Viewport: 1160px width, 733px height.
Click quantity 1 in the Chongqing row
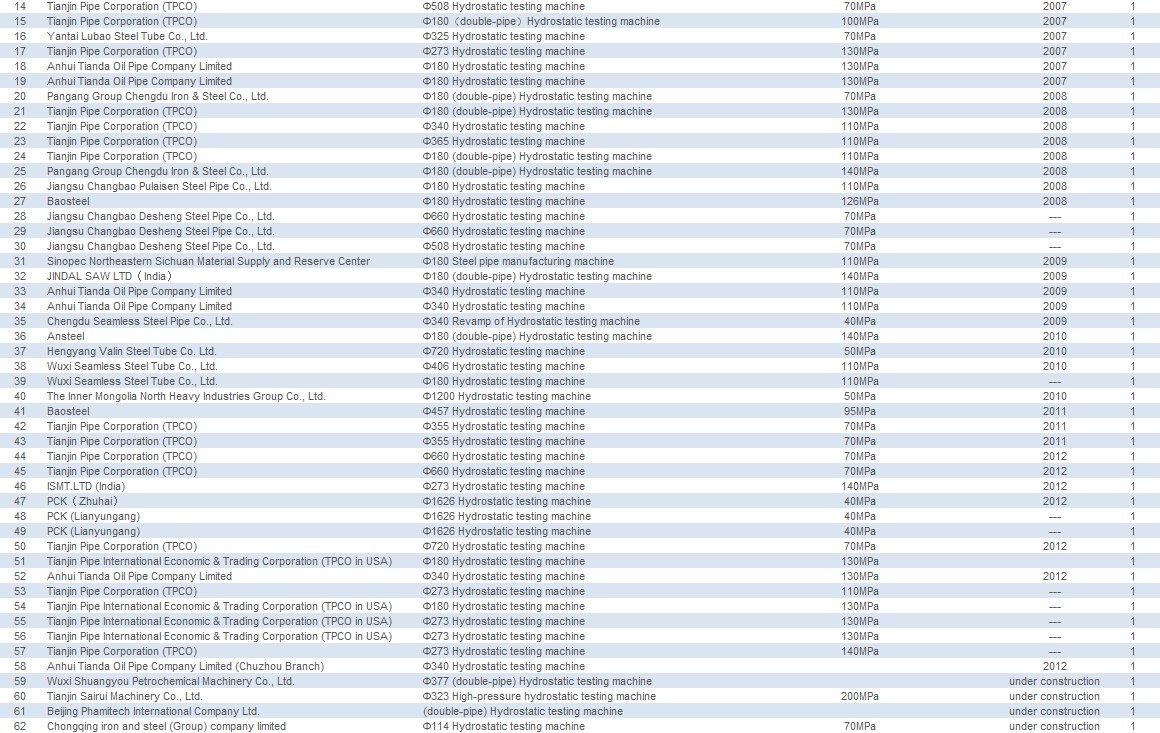pyautogui.click(x=1132, y=726)
